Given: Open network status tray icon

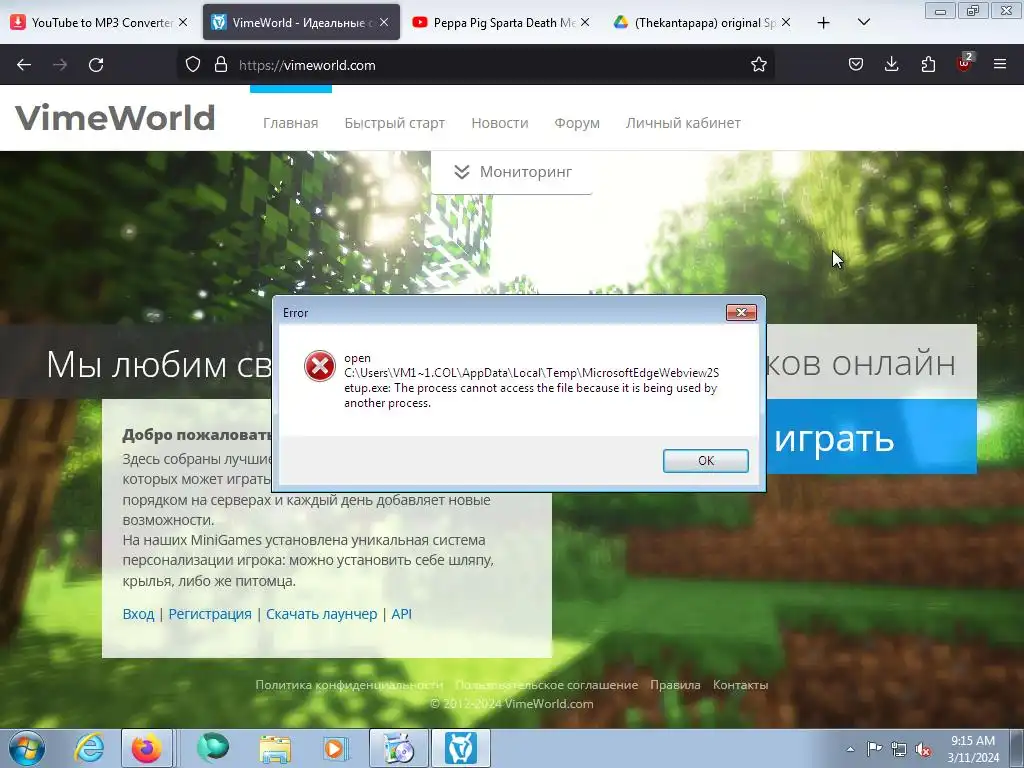Looking at the screenshot, I should tap(899, 749).
